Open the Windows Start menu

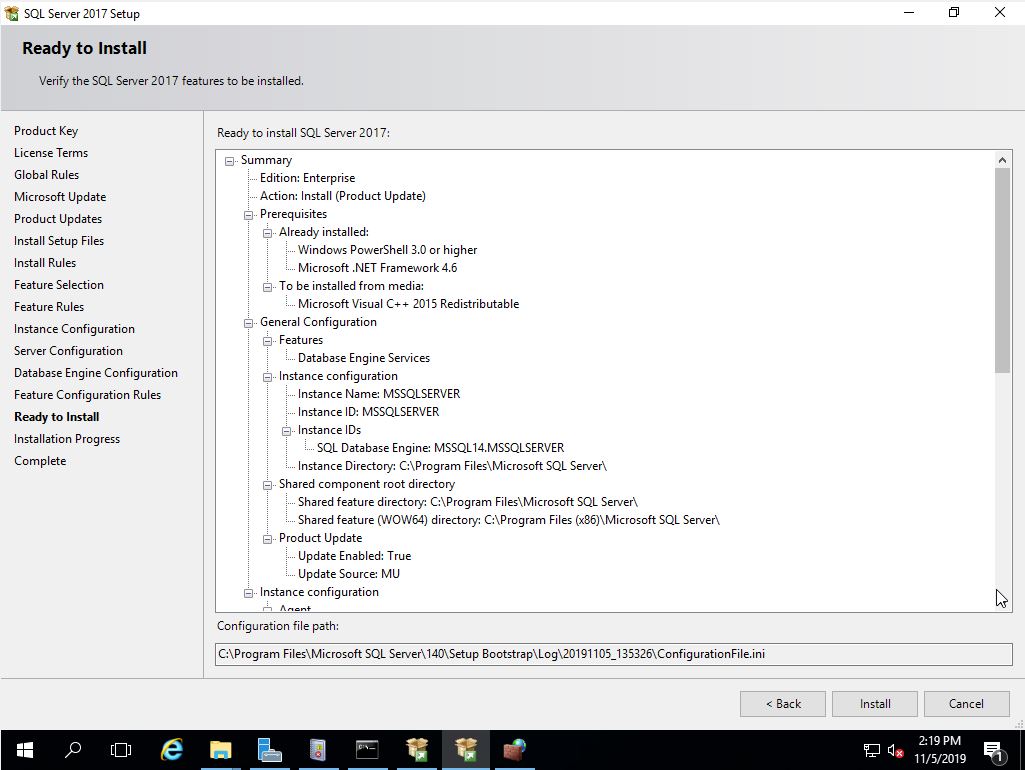[x=24, y=750]
